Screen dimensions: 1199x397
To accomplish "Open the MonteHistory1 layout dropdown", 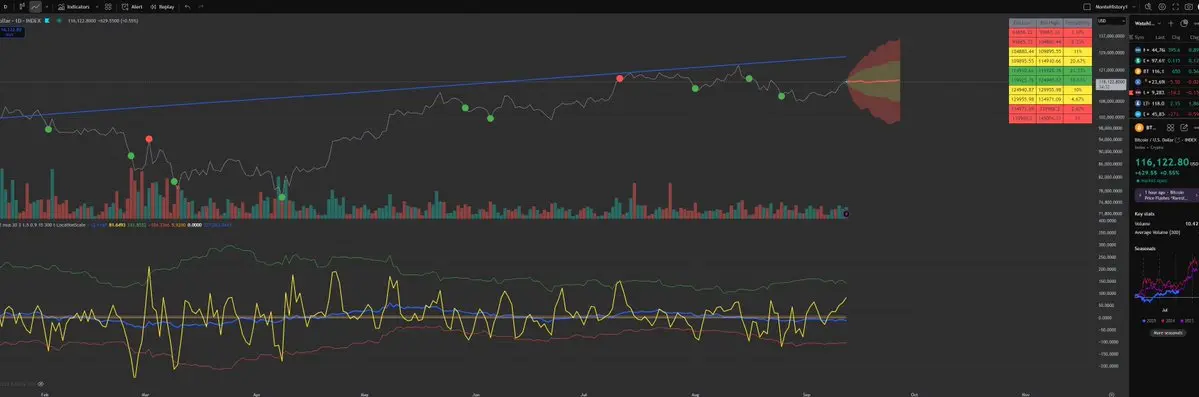I will pyautogui.click(x=1134, y=6).
